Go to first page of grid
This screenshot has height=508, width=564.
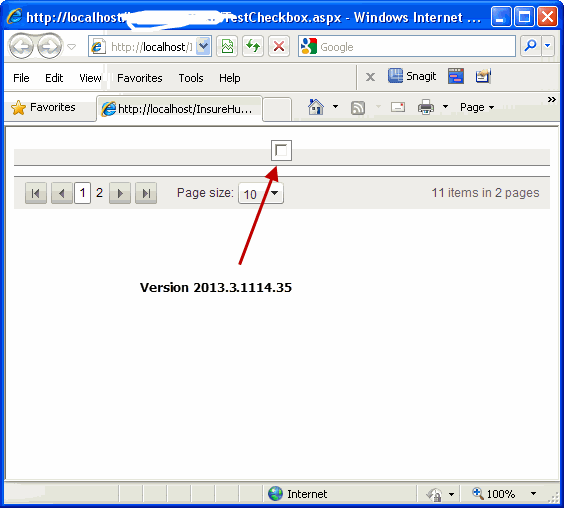(36, 193)
